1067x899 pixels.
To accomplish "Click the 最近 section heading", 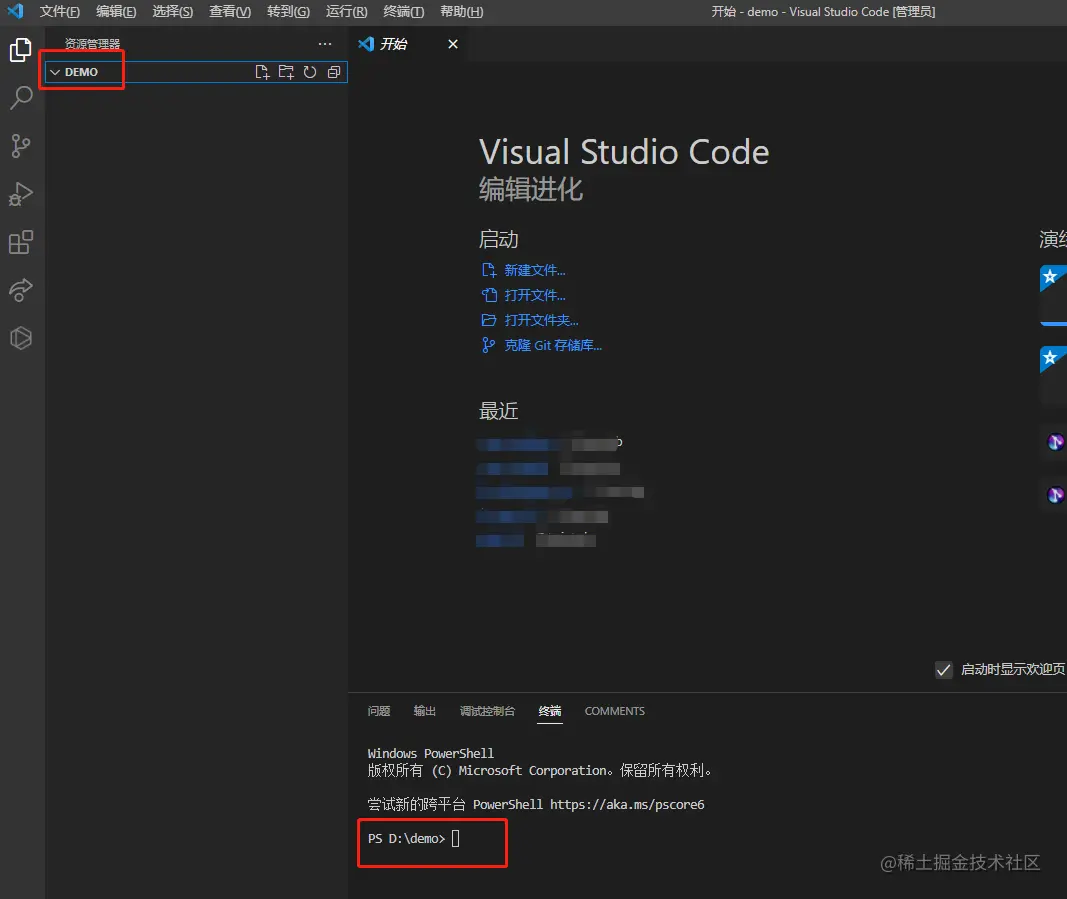I will 498,411.
